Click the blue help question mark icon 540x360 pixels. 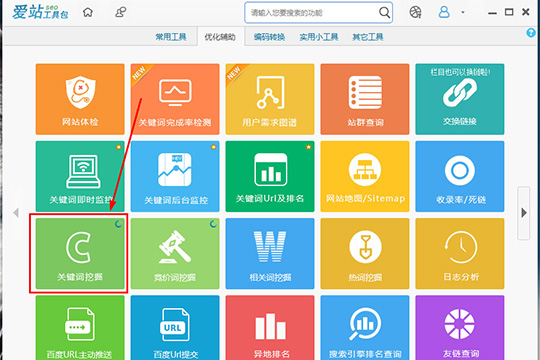pyautogui.click(x=531, y=33)
